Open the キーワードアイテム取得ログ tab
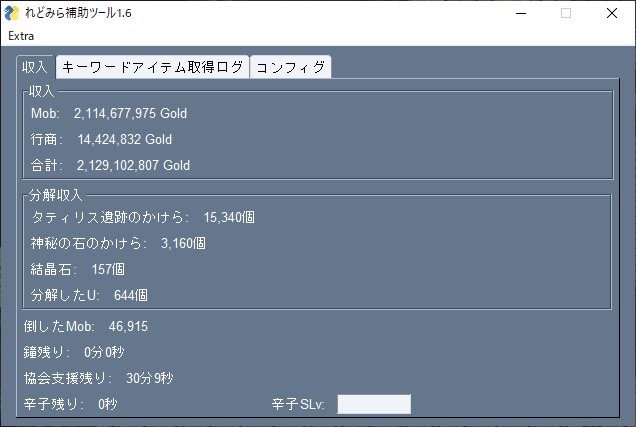Image resolution: width=636 pixels, height=427 pixels. [x=153, y=67]
